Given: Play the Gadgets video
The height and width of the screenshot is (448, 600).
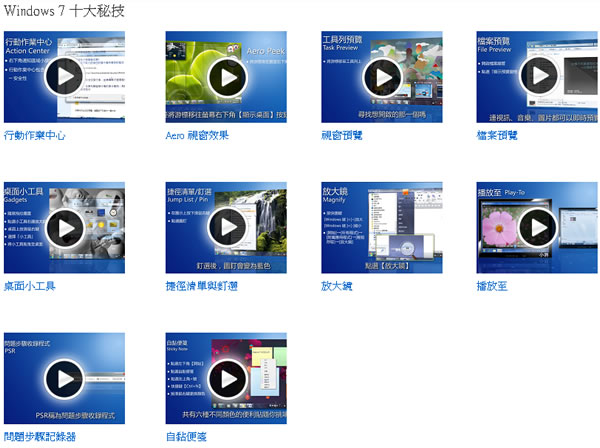Looking at the screenshot, I should pyautogui.click(x=65, y=228).
